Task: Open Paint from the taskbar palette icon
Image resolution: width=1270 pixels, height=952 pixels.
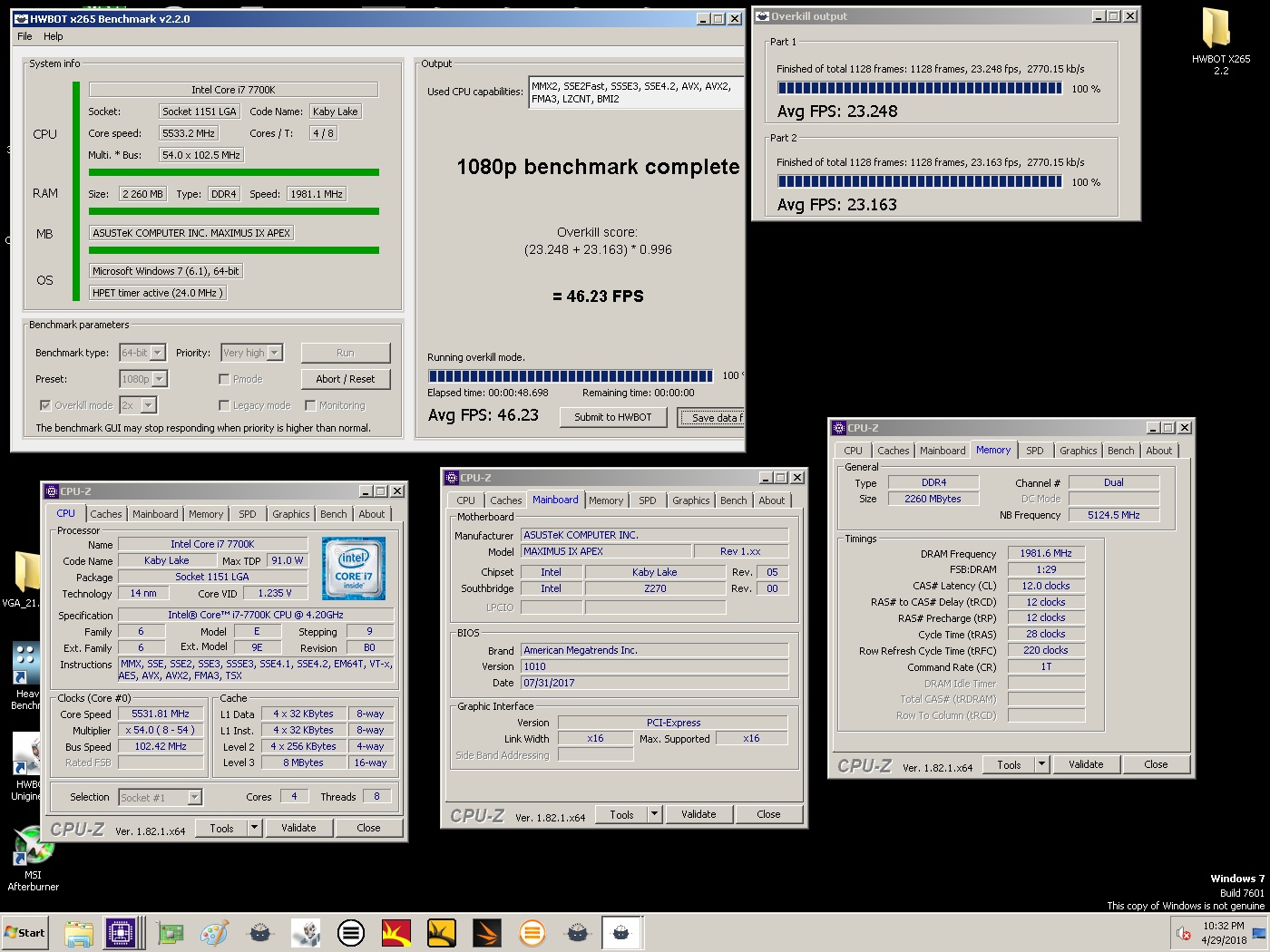Action: [215, 933]
